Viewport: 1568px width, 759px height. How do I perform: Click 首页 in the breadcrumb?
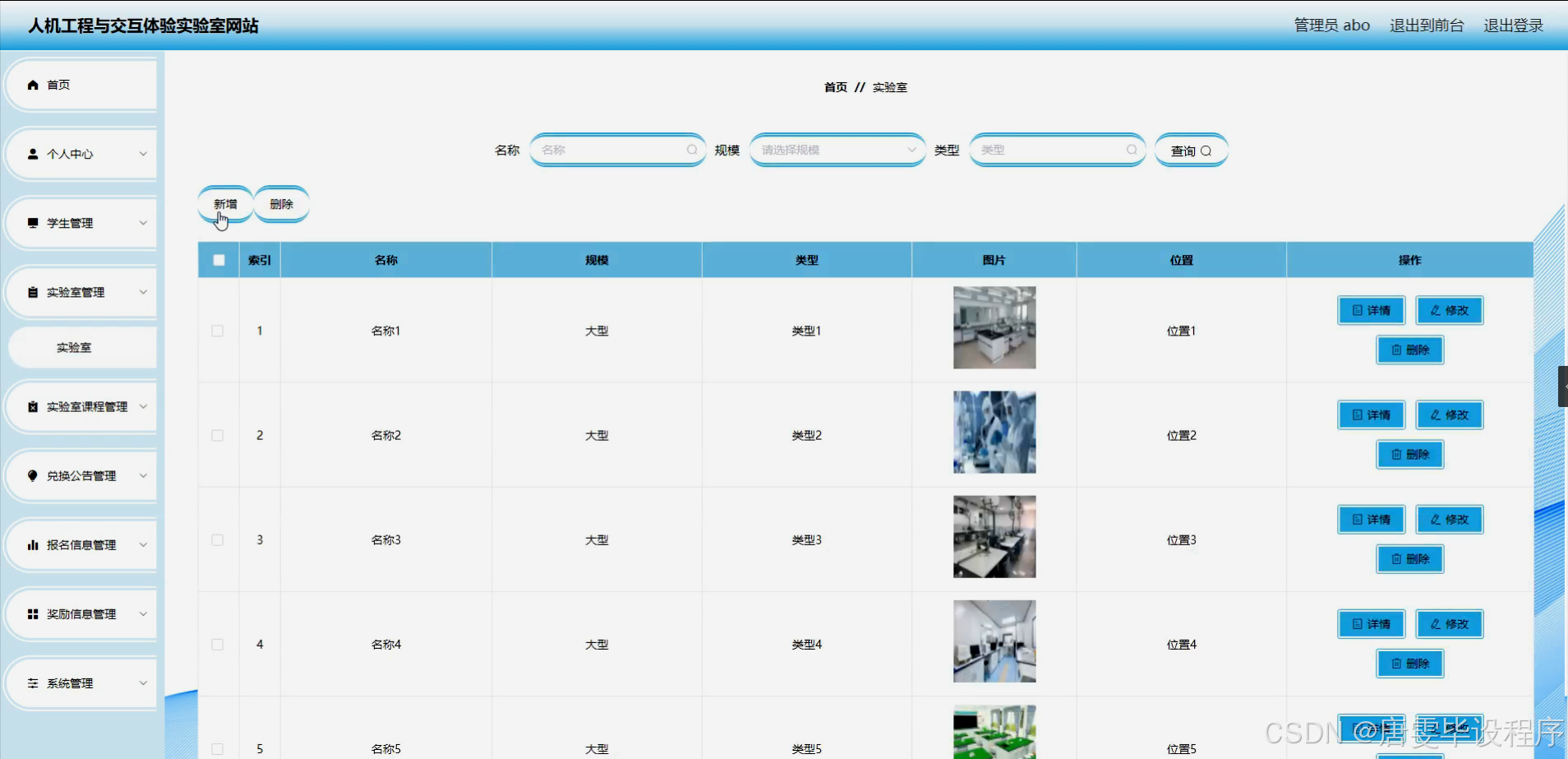click(x=836, y=87)
